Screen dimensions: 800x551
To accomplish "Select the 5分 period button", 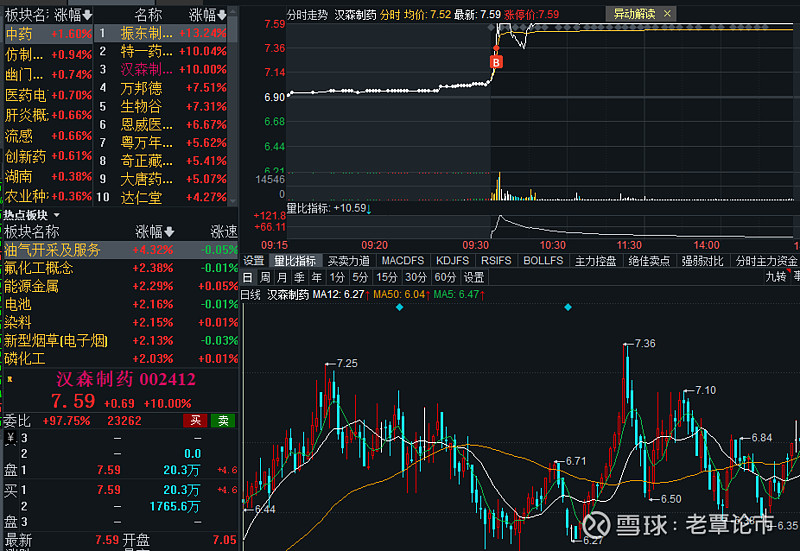I will [360, 278].
